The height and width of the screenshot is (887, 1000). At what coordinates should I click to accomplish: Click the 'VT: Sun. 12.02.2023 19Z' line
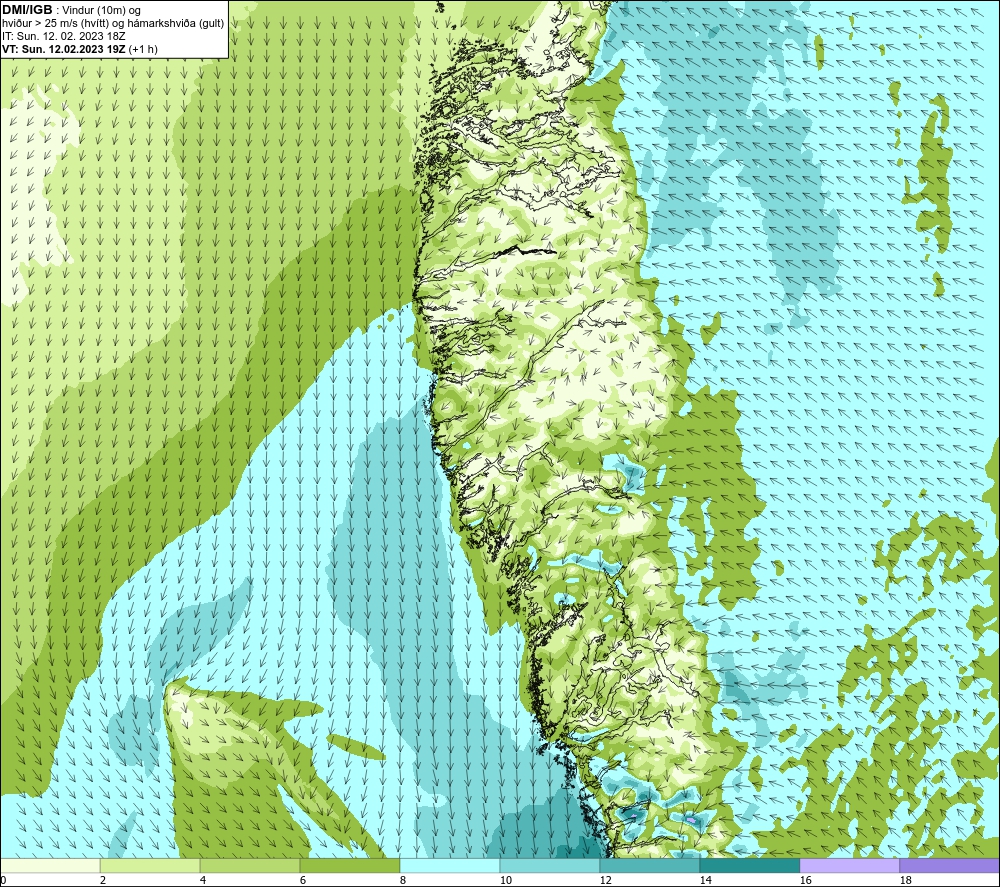tap(64, 49)
